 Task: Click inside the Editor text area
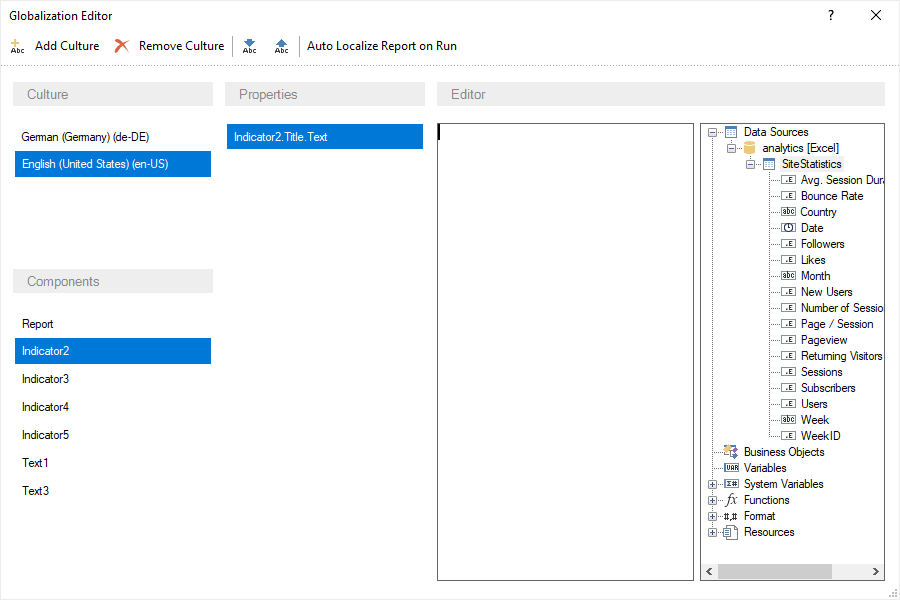565,351
